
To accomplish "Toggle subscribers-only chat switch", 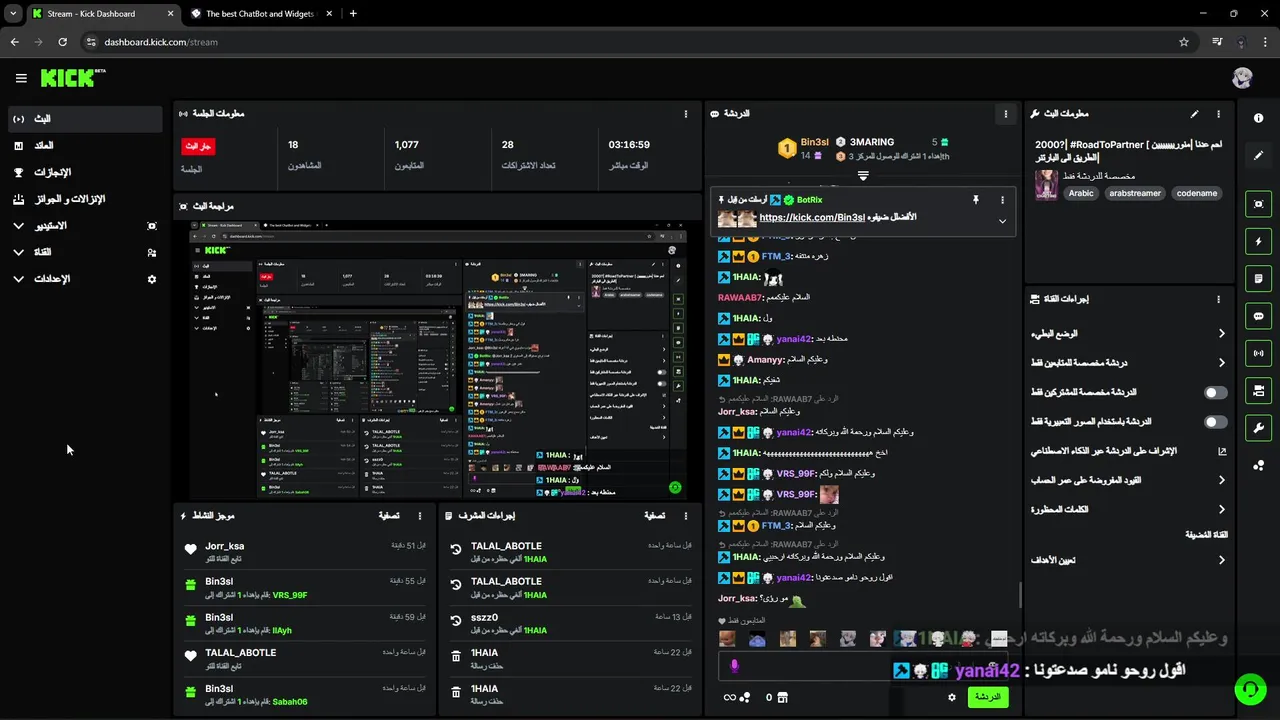I will click(x=1215, y=393).
